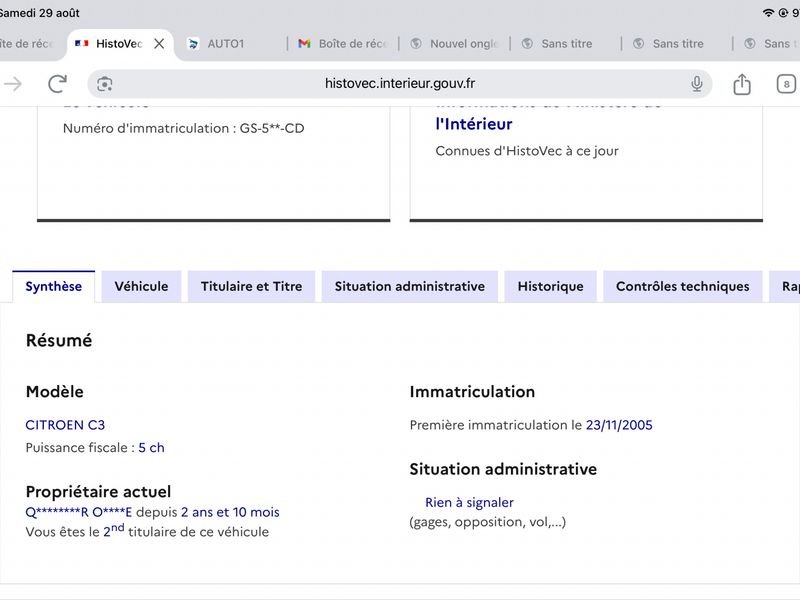Viewport: 800px width, 600px height.
Task: Reload the page with refresh icon
Action: 57,84
